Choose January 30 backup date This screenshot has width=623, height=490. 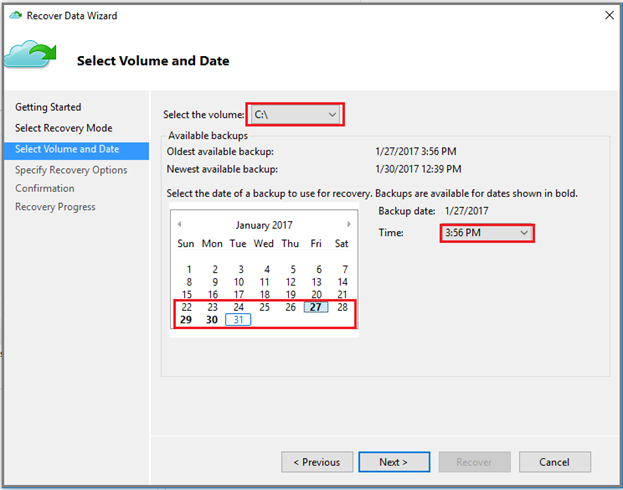(x=212, y=320)
